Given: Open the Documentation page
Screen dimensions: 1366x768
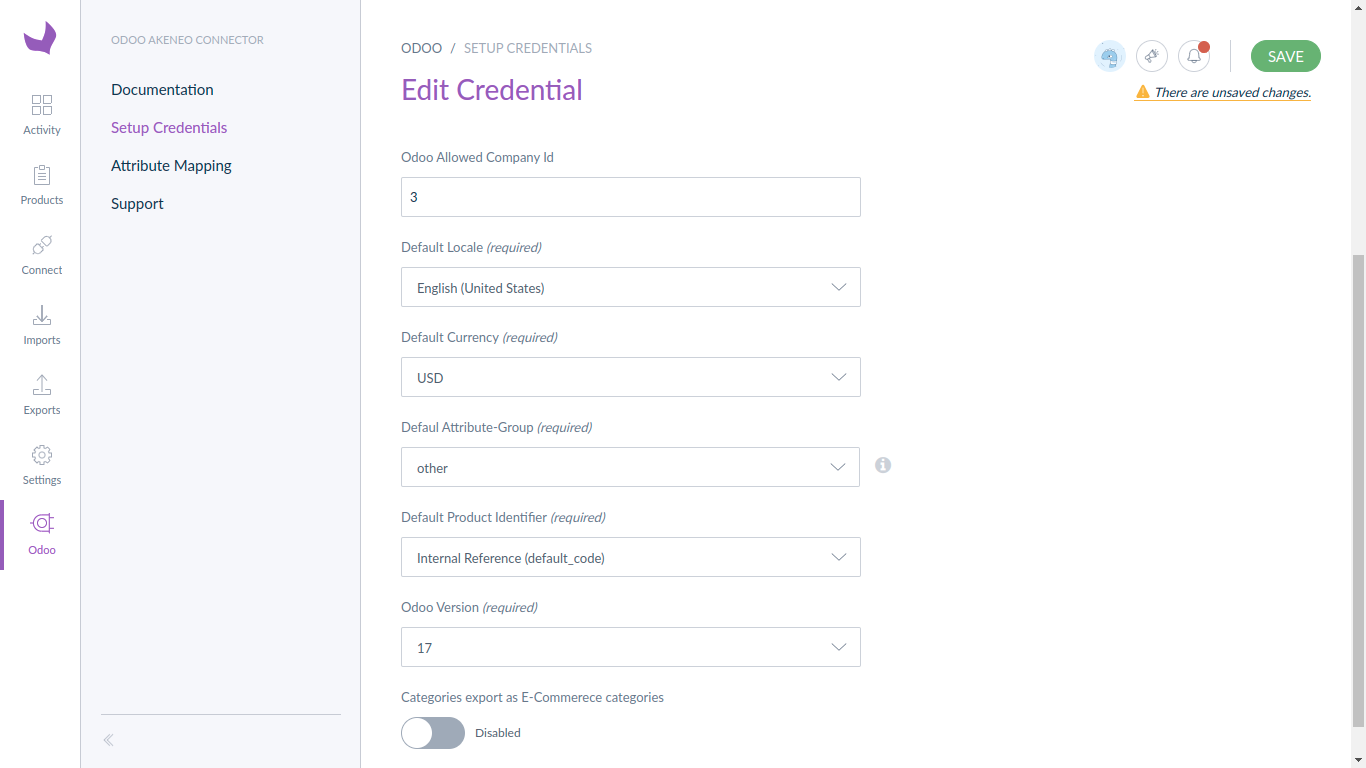Looking at the screenshot, I should (x=162, y=89).
